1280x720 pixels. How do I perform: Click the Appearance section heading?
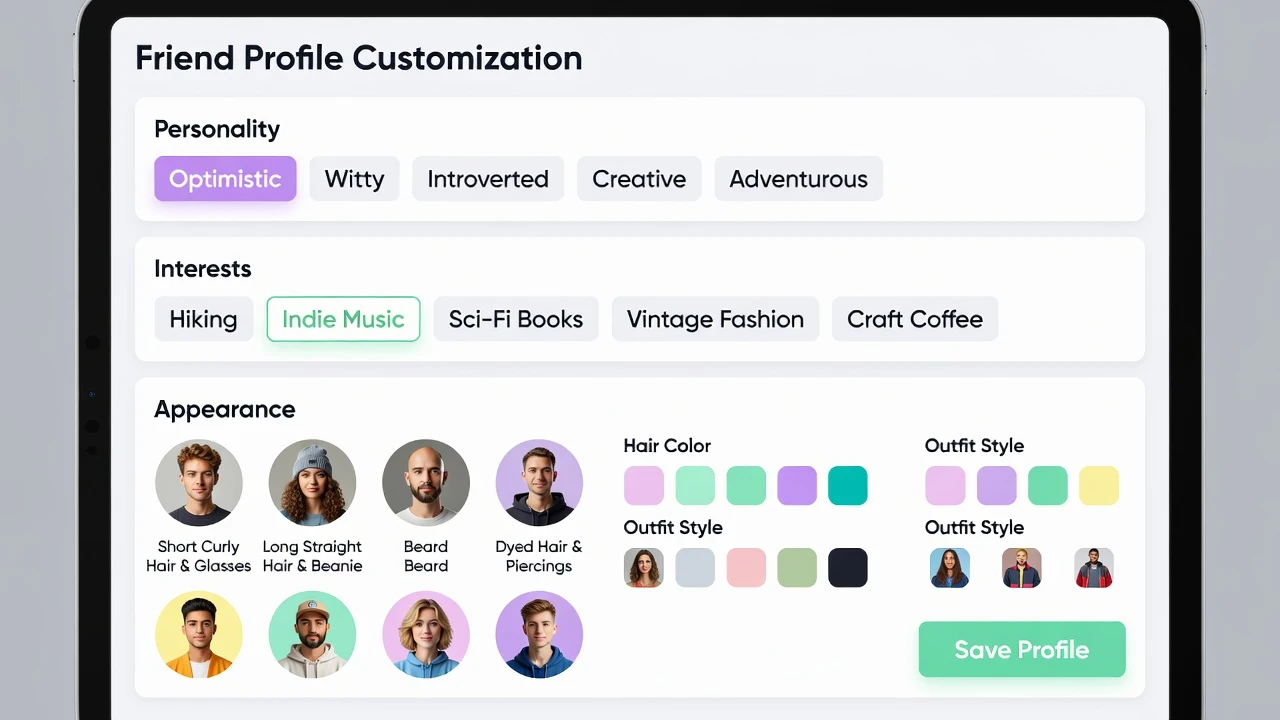point(225,410)
